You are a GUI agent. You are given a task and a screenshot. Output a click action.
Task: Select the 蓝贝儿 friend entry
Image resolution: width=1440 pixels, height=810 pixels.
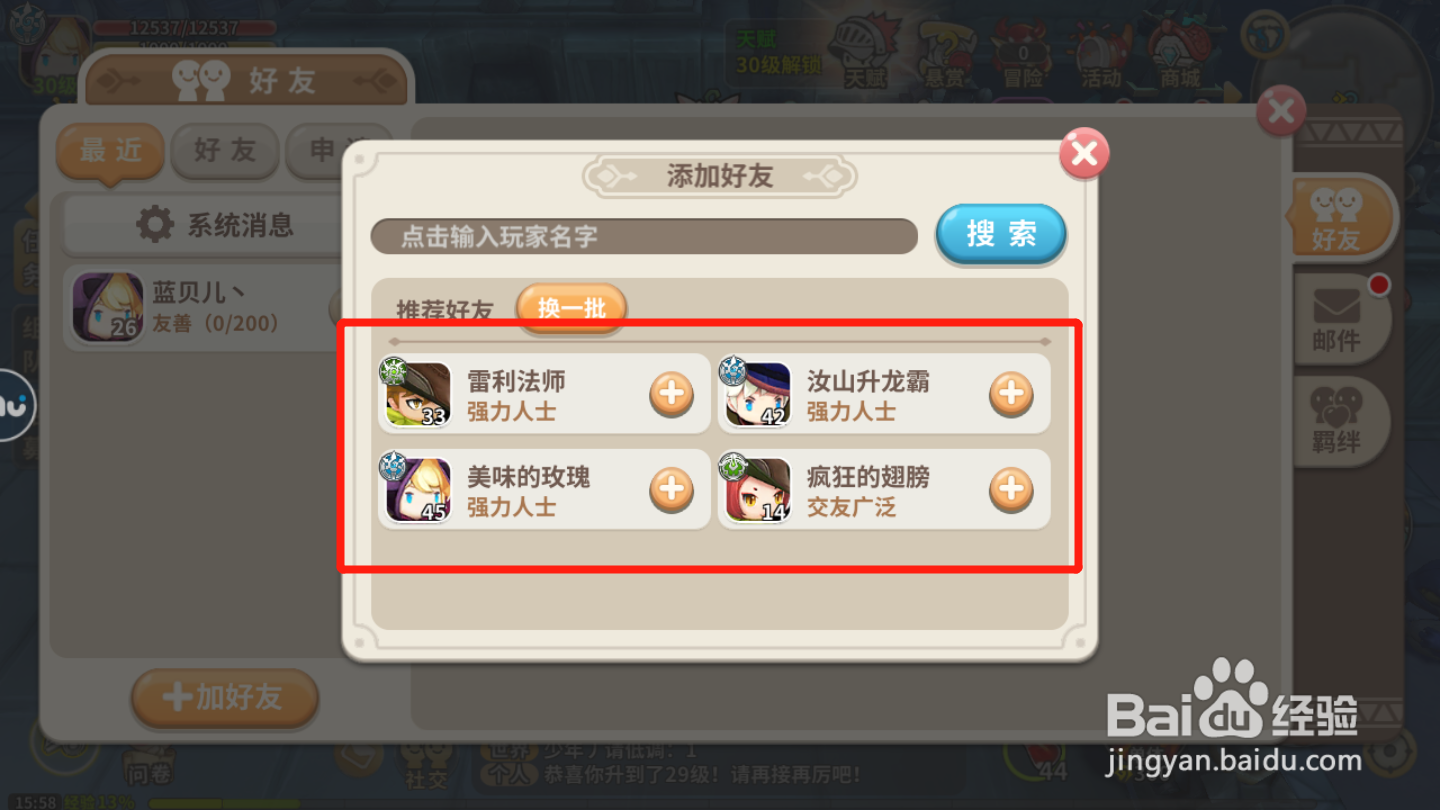point(205,308)
